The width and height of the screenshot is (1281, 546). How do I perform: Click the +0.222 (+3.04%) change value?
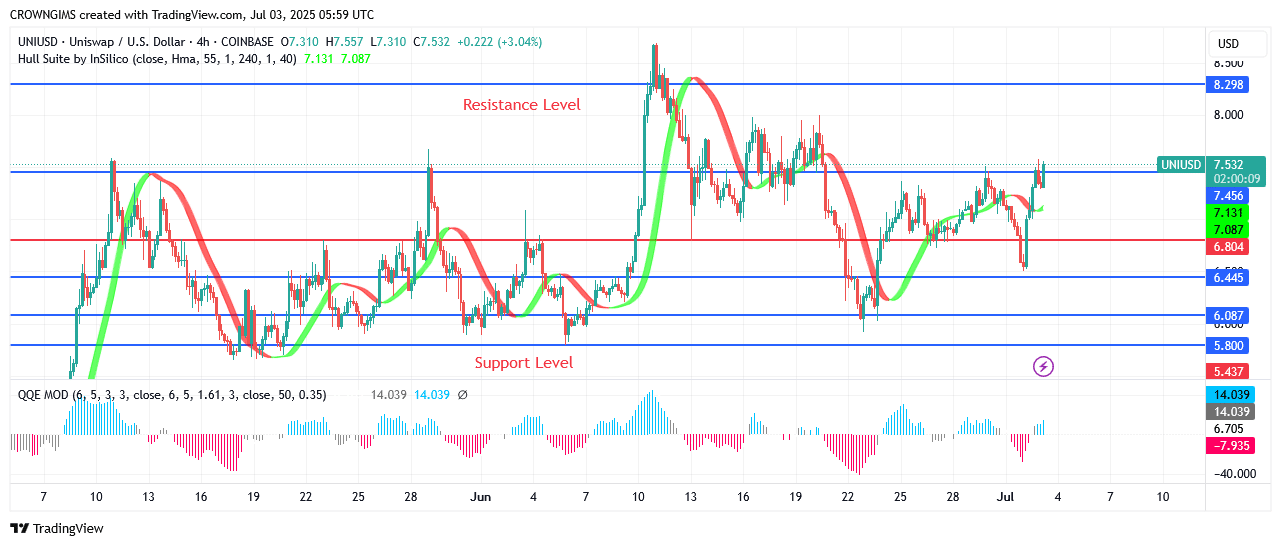(x=501, y=42)
